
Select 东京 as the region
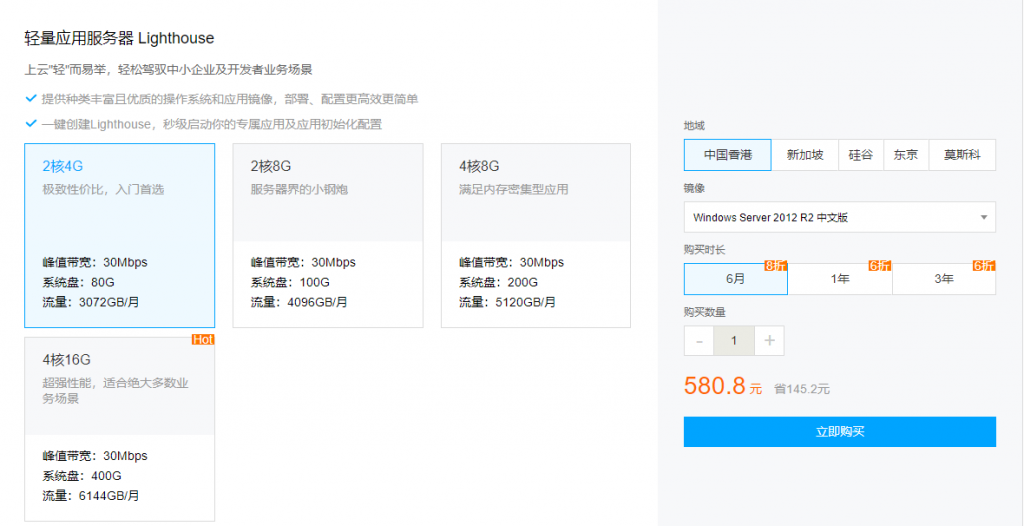pos(906,155)
